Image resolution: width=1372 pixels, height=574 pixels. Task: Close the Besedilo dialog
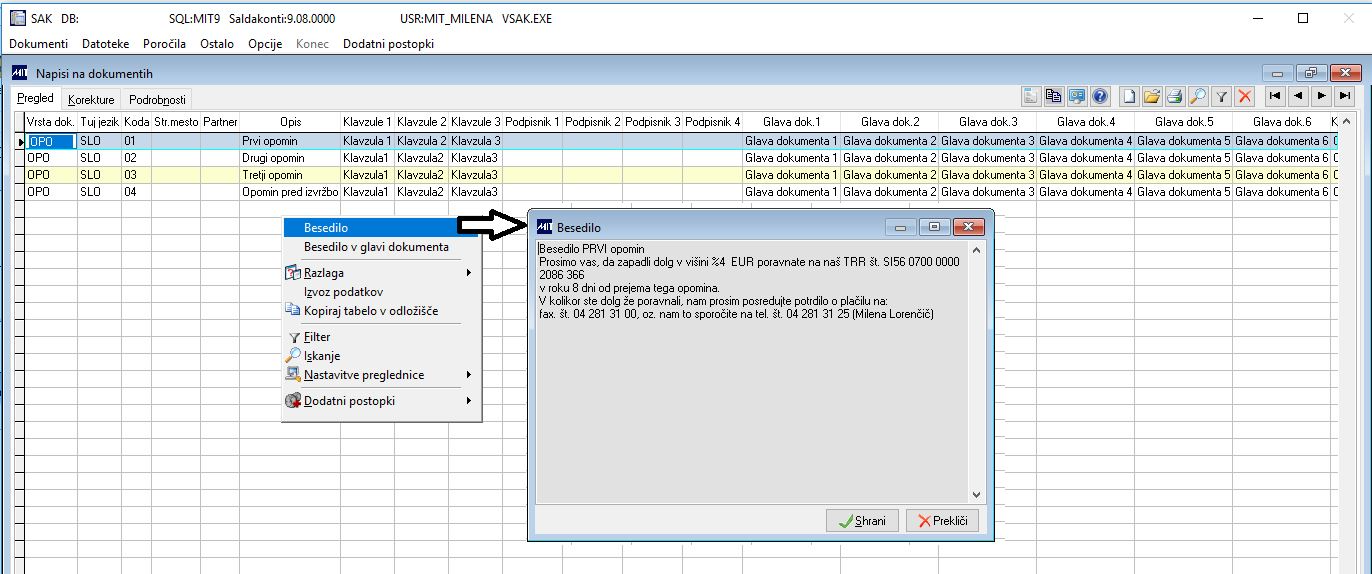(969, 227)
